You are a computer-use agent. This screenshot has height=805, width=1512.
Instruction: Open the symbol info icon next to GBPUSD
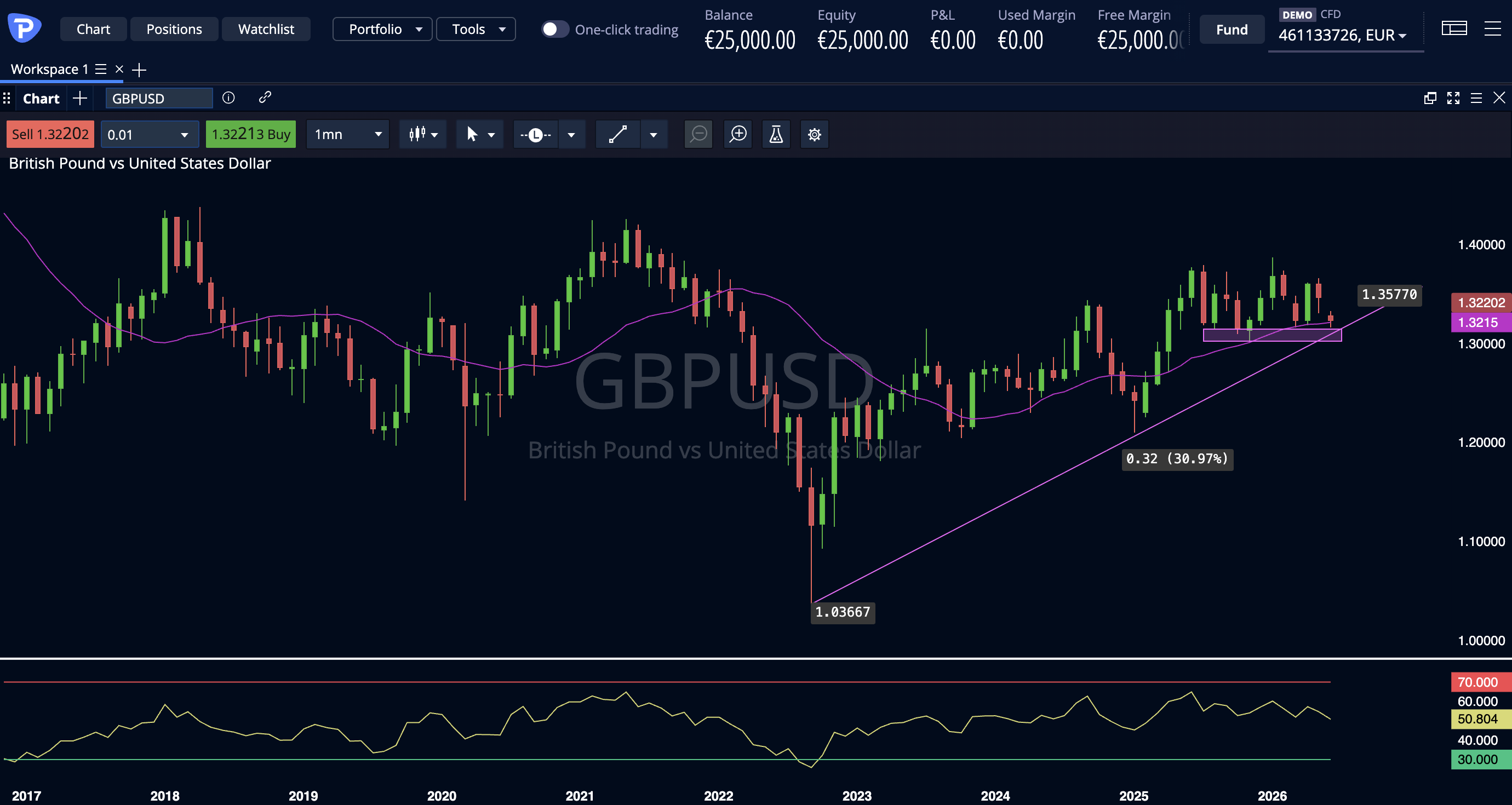tap(228, 98)
